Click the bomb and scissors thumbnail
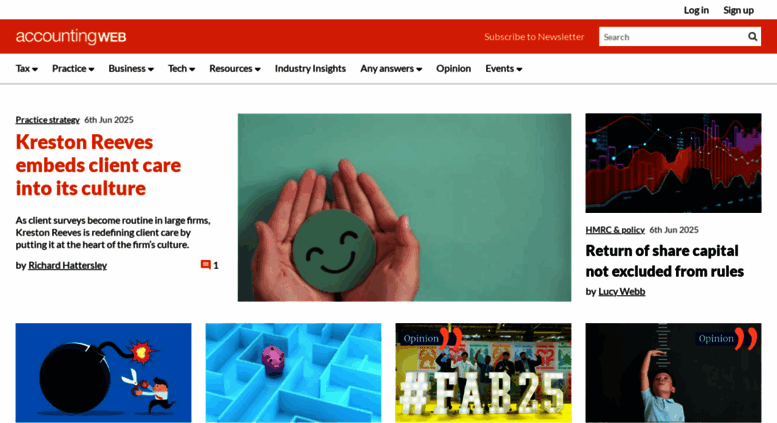This screenshot has width=777, height=423. [103, 372]
